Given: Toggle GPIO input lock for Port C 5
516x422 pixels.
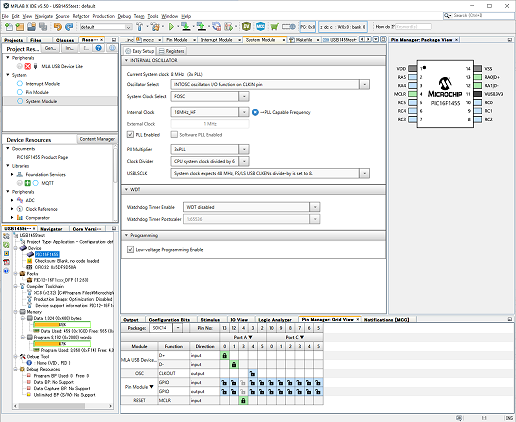Looking at the screenshot, I should (318, 382).
